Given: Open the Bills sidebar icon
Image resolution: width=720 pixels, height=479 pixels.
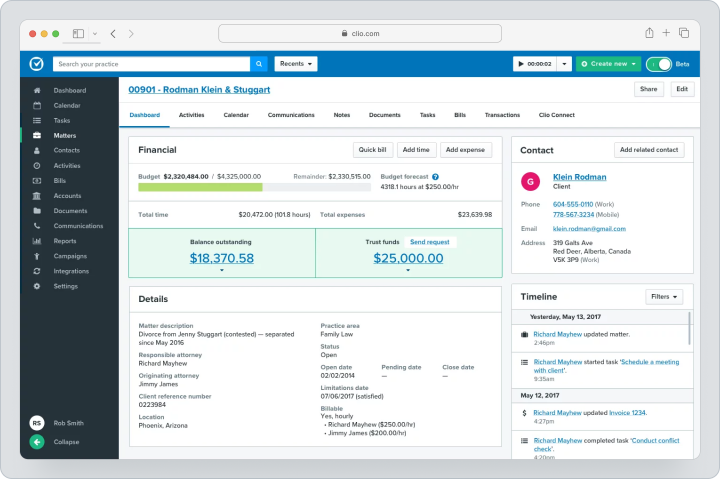Looking at the screenshot, I should click(37, 180).
